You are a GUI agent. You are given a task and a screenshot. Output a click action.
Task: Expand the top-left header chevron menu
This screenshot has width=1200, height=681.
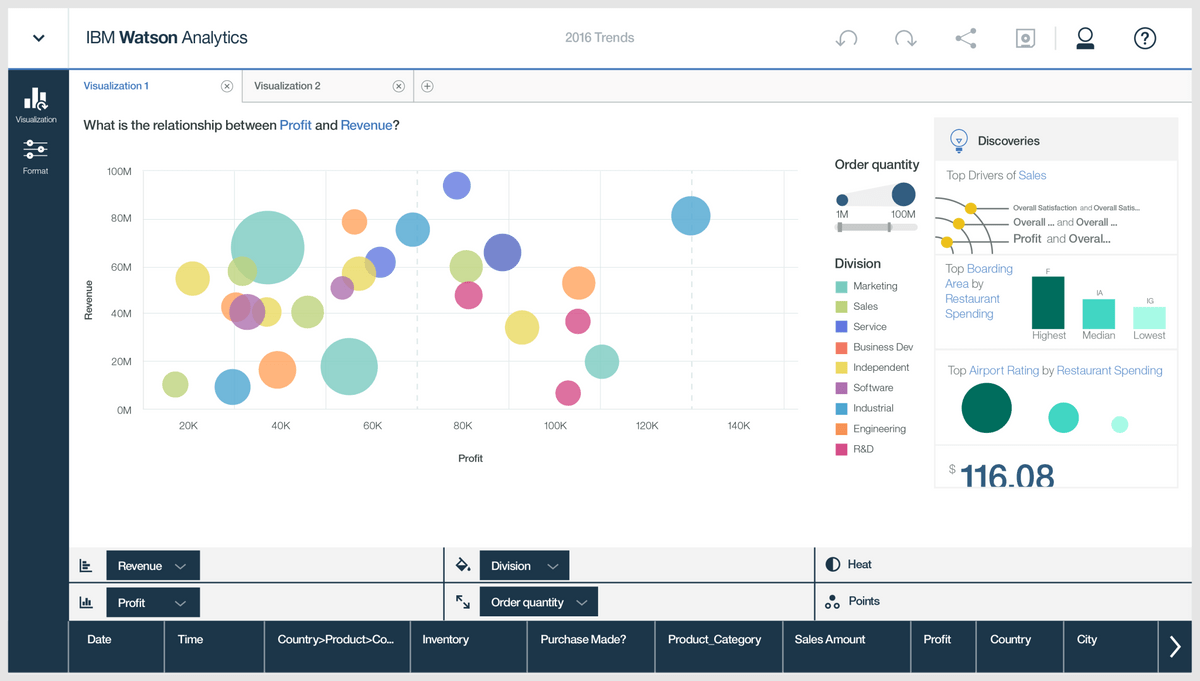(x=39, y=38)
